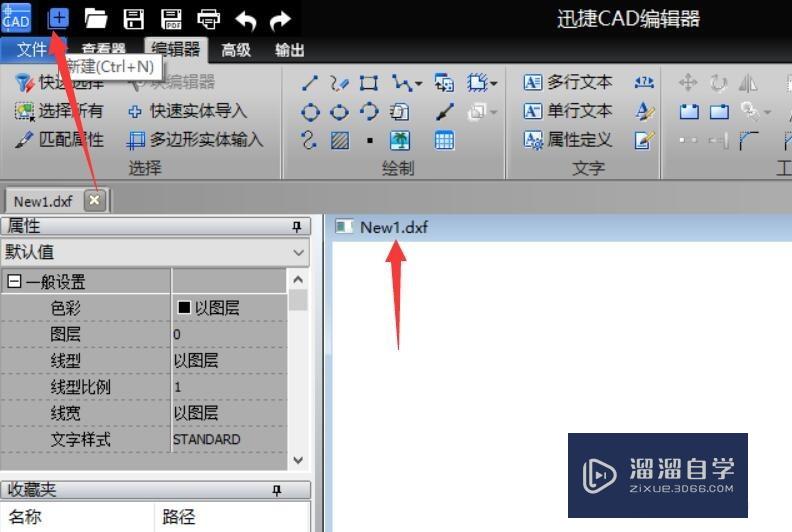Click 快速实体导入 button
Image resolution: width=792 pixels, height=532 pixels.
[187, 111]
